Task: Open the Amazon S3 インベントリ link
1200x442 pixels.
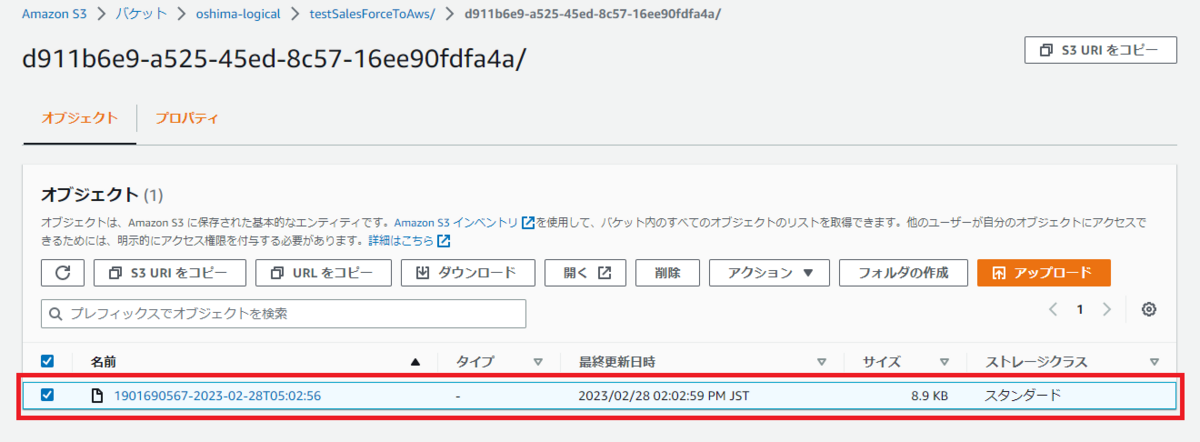Action: pyautogui.click(x=456, y=222)
